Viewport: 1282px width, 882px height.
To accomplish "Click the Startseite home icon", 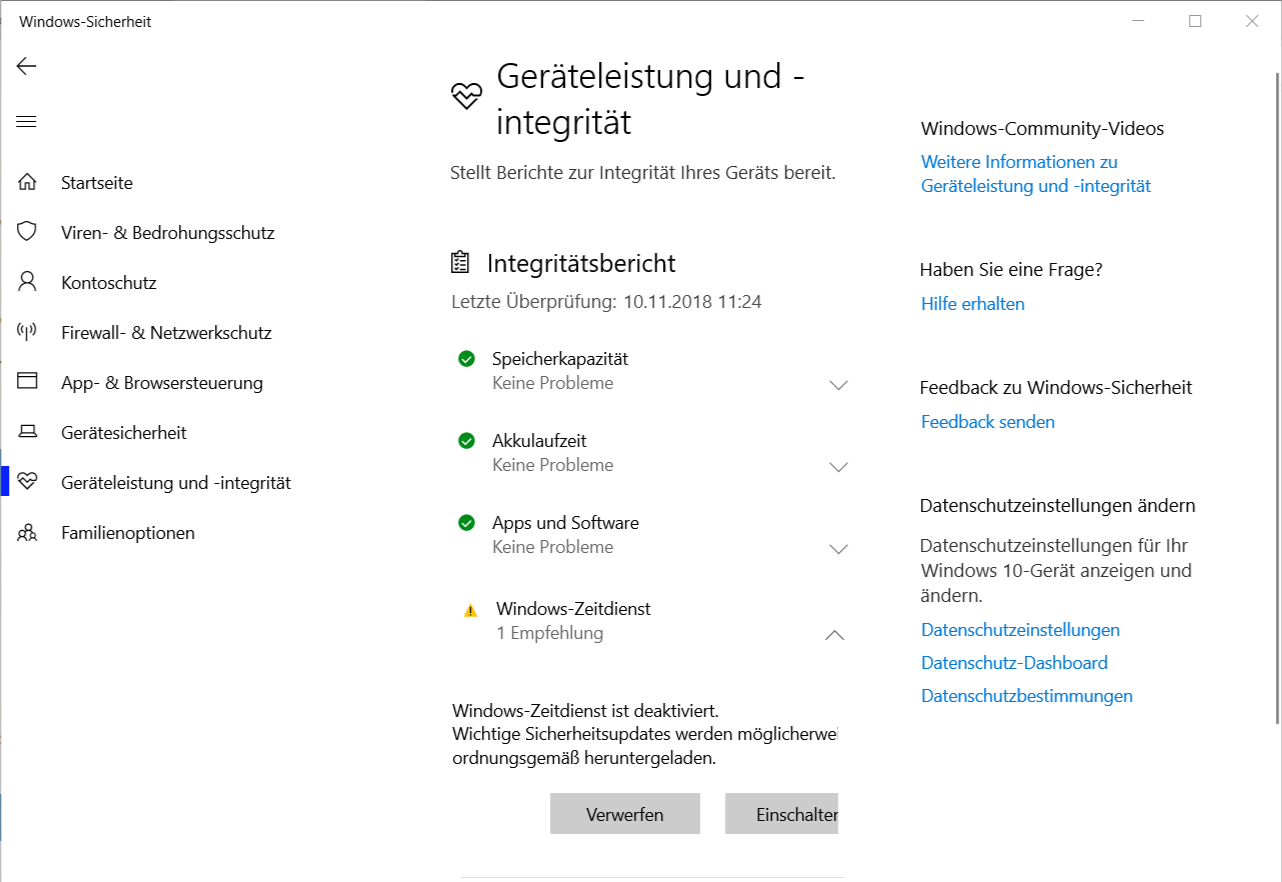I will [x=27, y=182].
